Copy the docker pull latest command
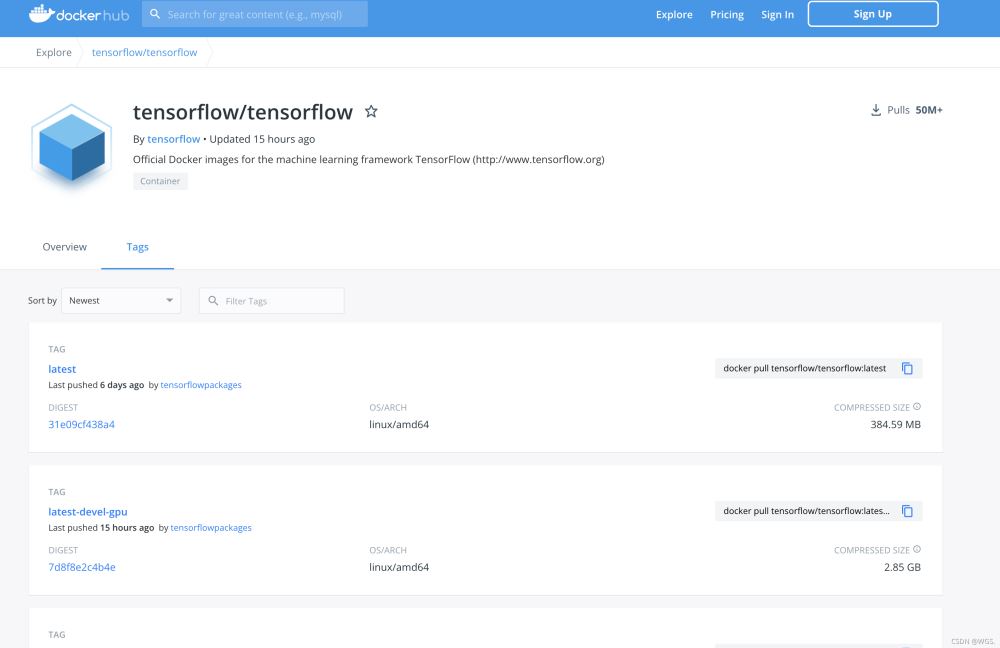 (x=907, y=368)
